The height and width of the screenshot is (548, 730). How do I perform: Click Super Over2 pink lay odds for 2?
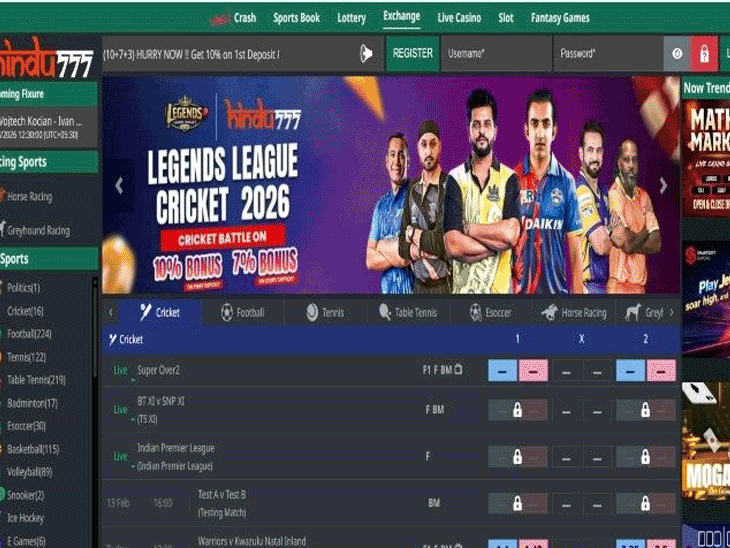click(661, 371)
